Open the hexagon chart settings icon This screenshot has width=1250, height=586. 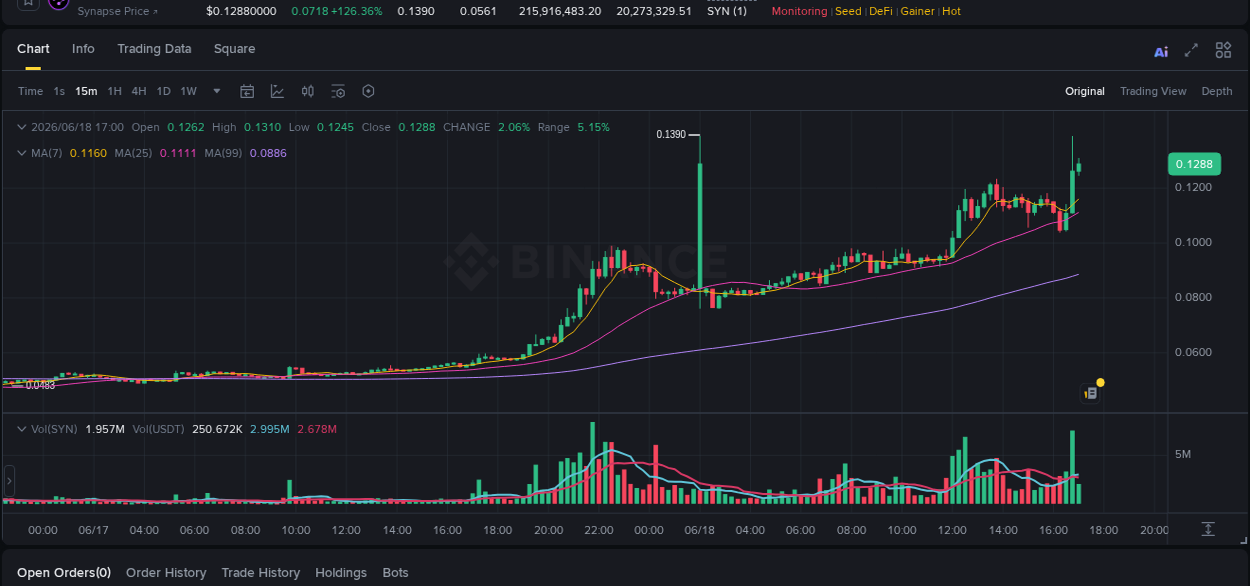(368, 91)
